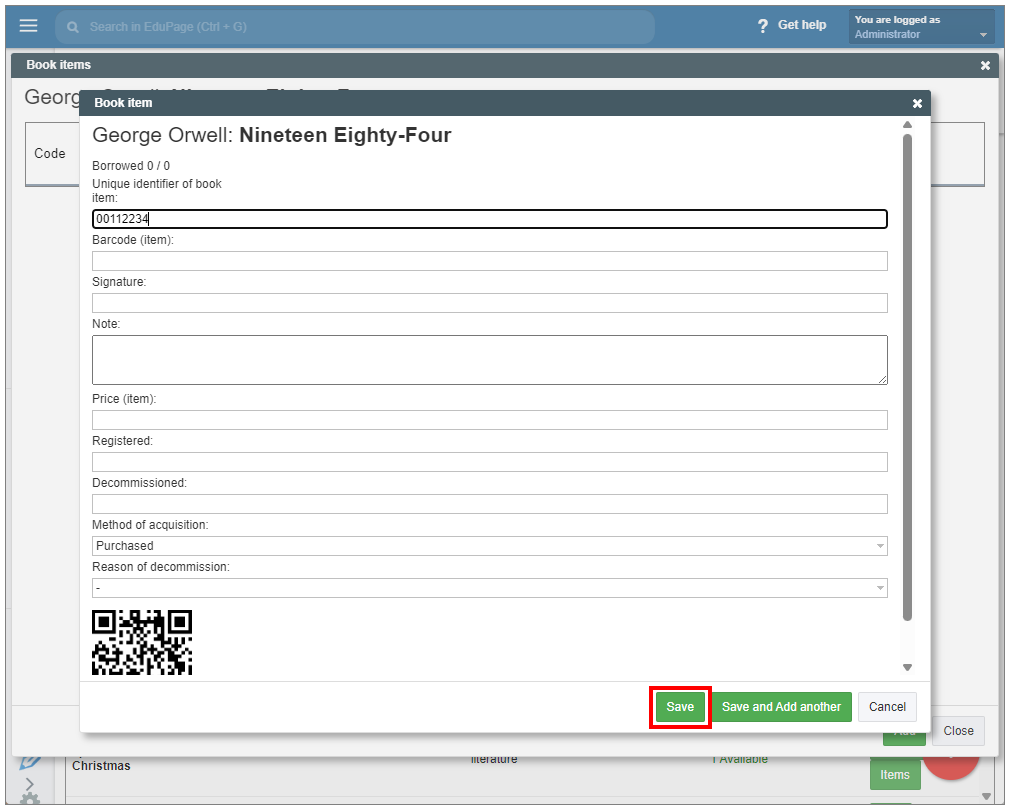This screenshot has height=810, width=1010.
Task: Open the Administrator account dropdown
Action: [x=921, y=27]
